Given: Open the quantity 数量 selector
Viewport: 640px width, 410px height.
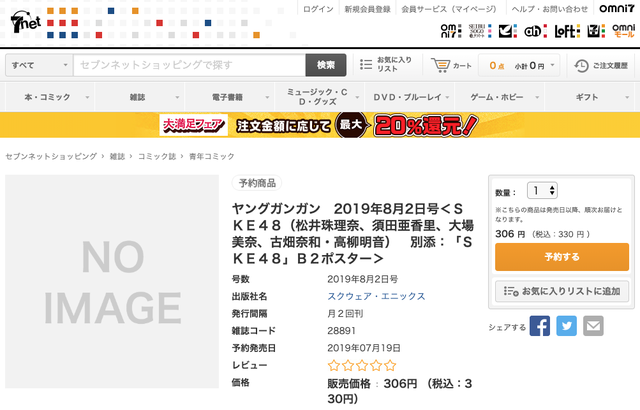Looking at the screenshot, I should tap(542, 191).
